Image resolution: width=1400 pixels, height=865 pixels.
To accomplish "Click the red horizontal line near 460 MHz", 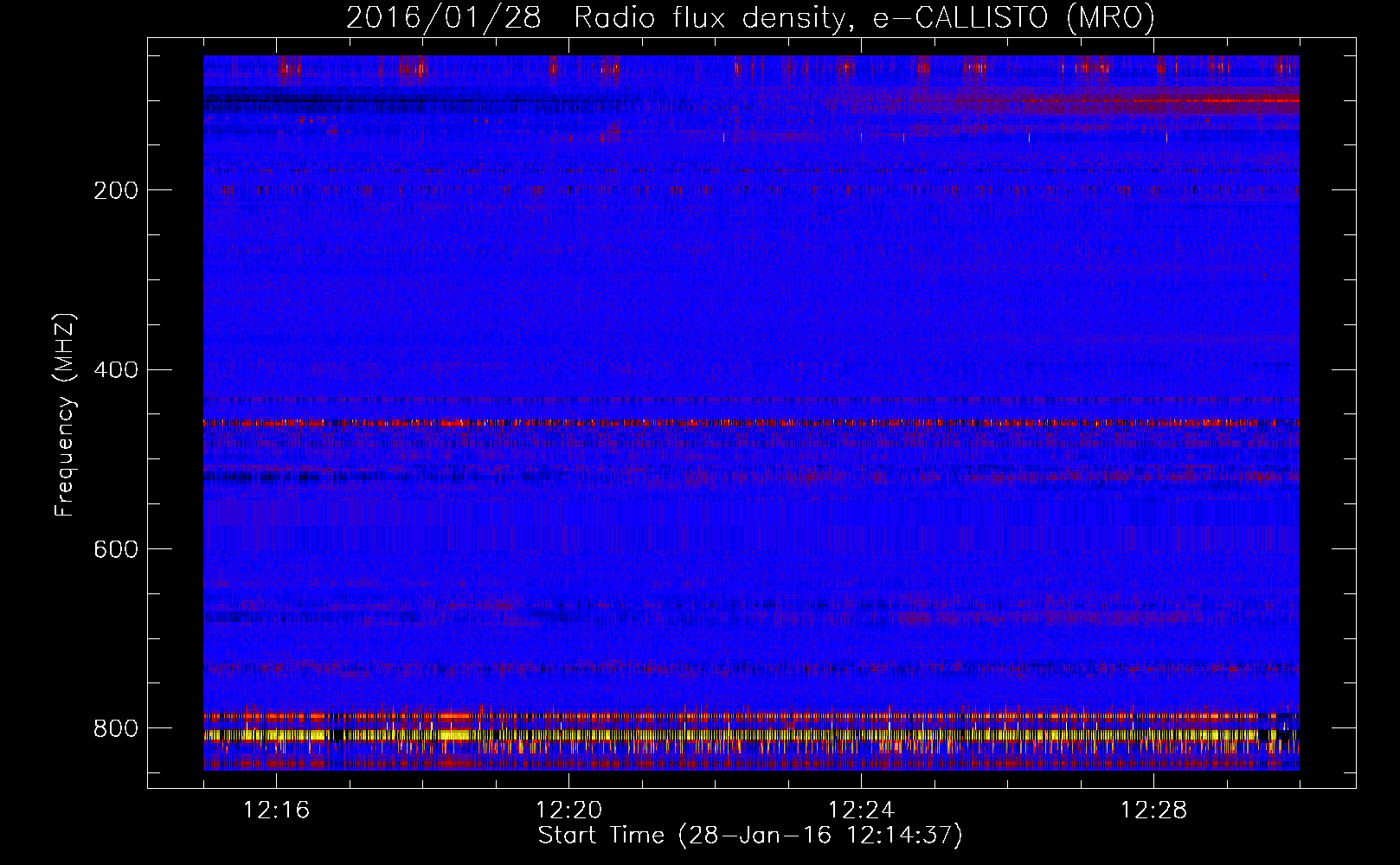I will pyautogui.click(x=751, y=423).
